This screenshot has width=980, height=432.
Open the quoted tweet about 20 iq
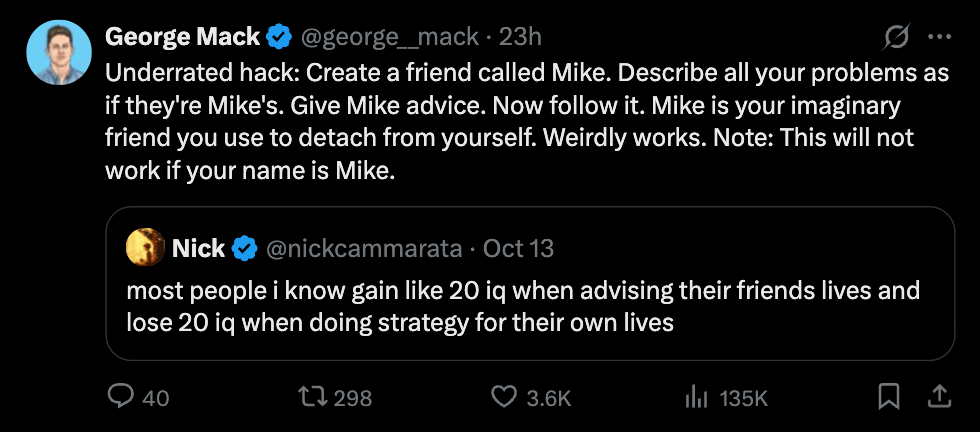522,307
